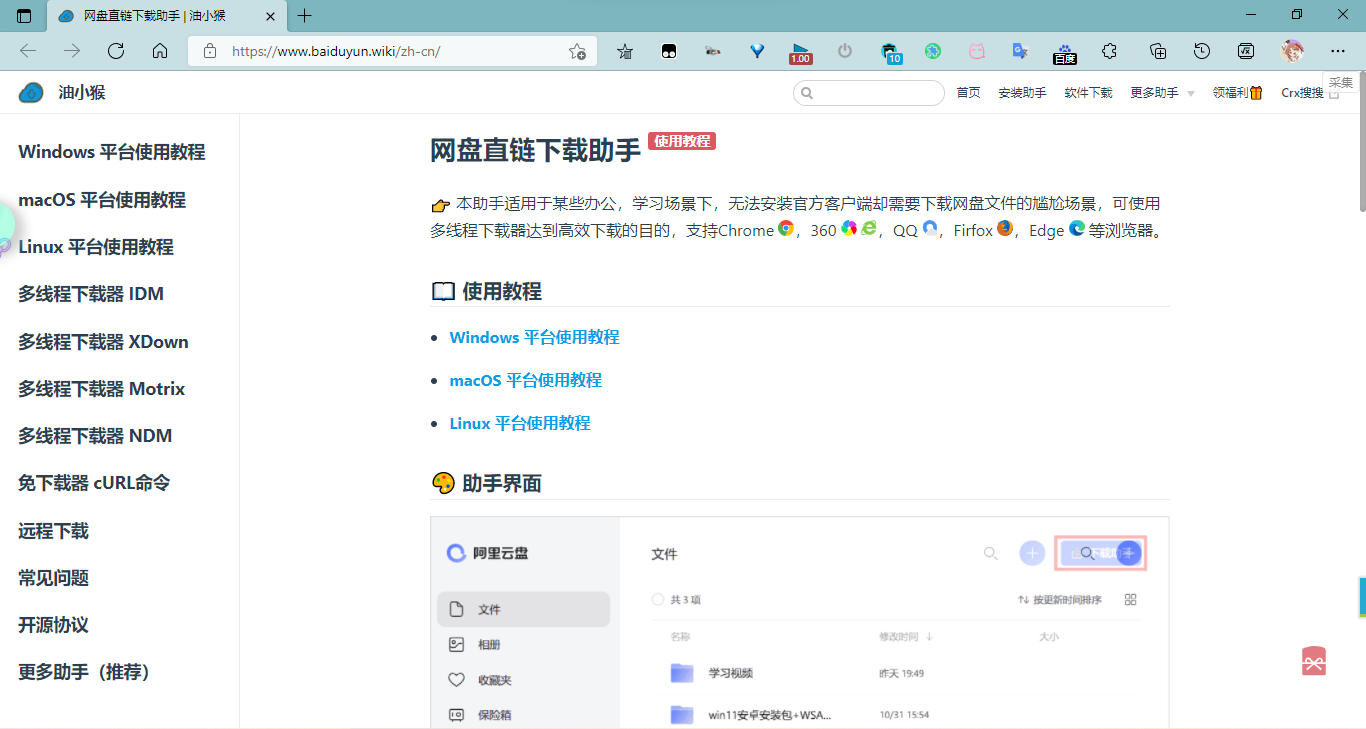The height and width of the screenshot is (729, 1366).
Task: Close the 网盘直链下载助手 tab
Action: pos(271,16)
